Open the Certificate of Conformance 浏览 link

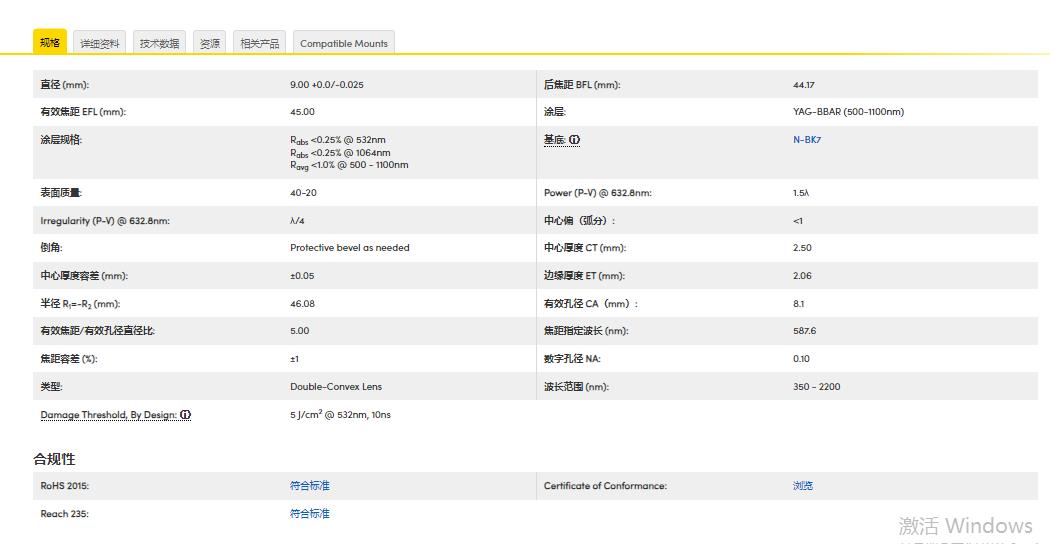pyautogui.click(x=802, y=486)
